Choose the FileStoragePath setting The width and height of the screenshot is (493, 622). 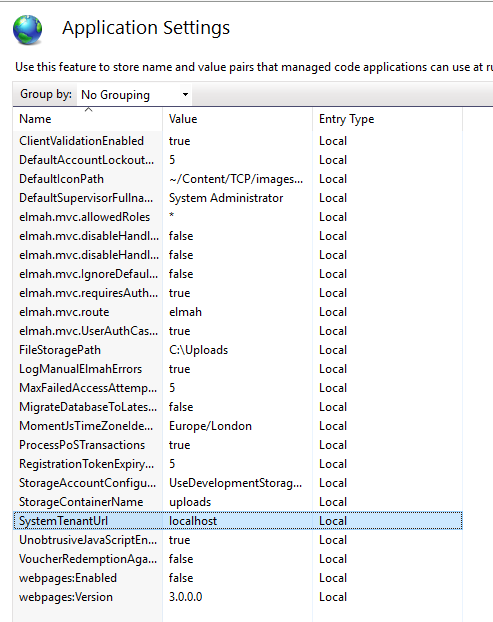[238, 350]
